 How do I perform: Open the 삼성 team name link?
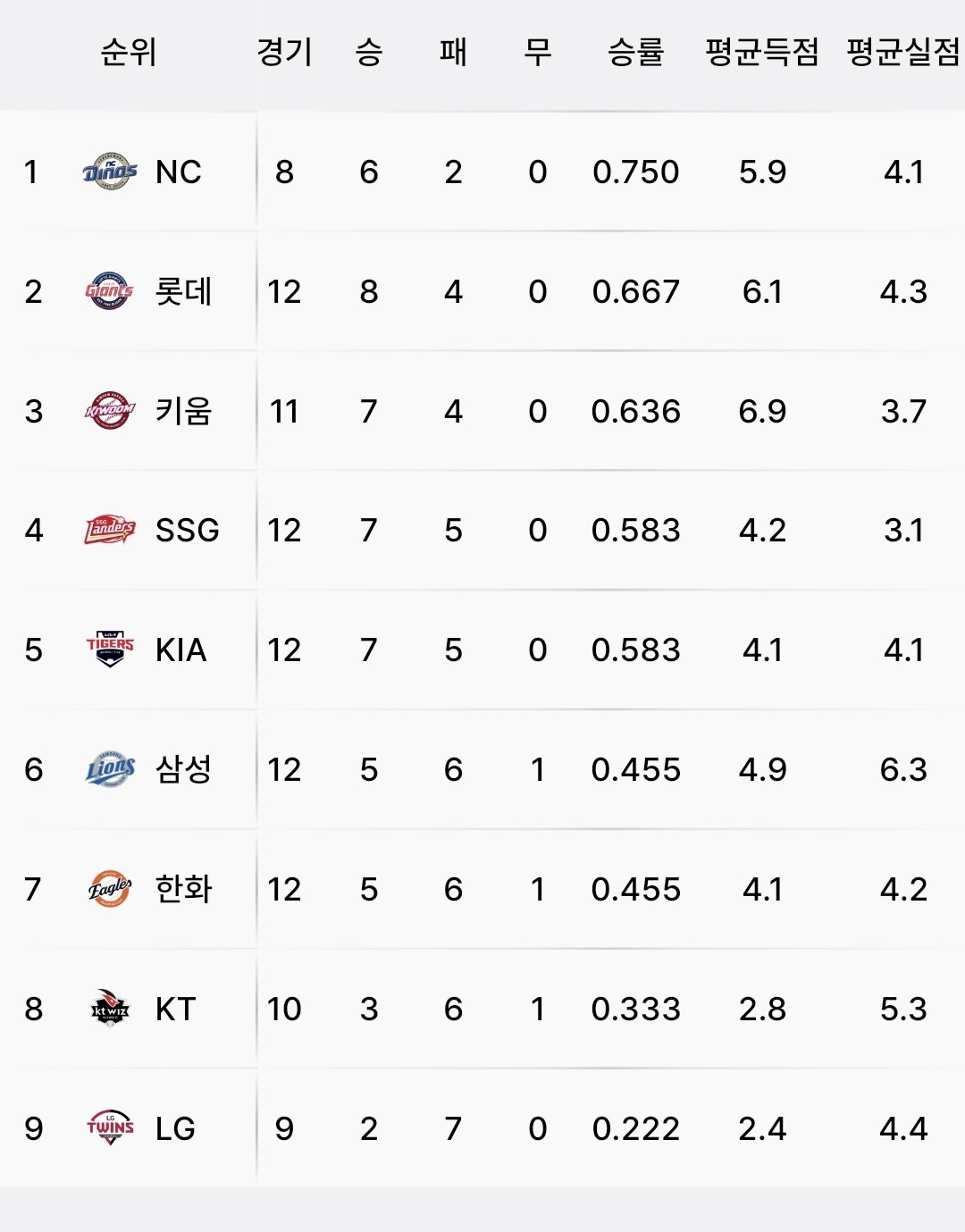(183, 769)
